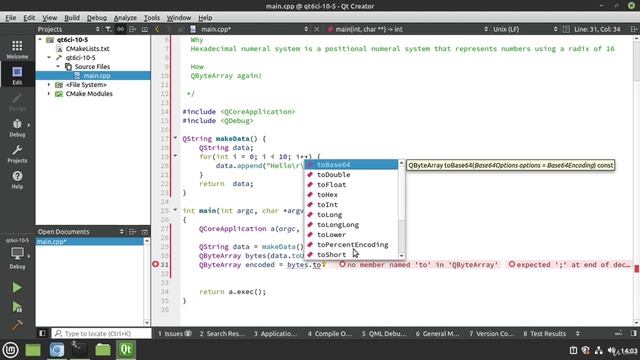The image size is (640, 360).
Task: Close the Projects side panel
Action: (144, 29)
